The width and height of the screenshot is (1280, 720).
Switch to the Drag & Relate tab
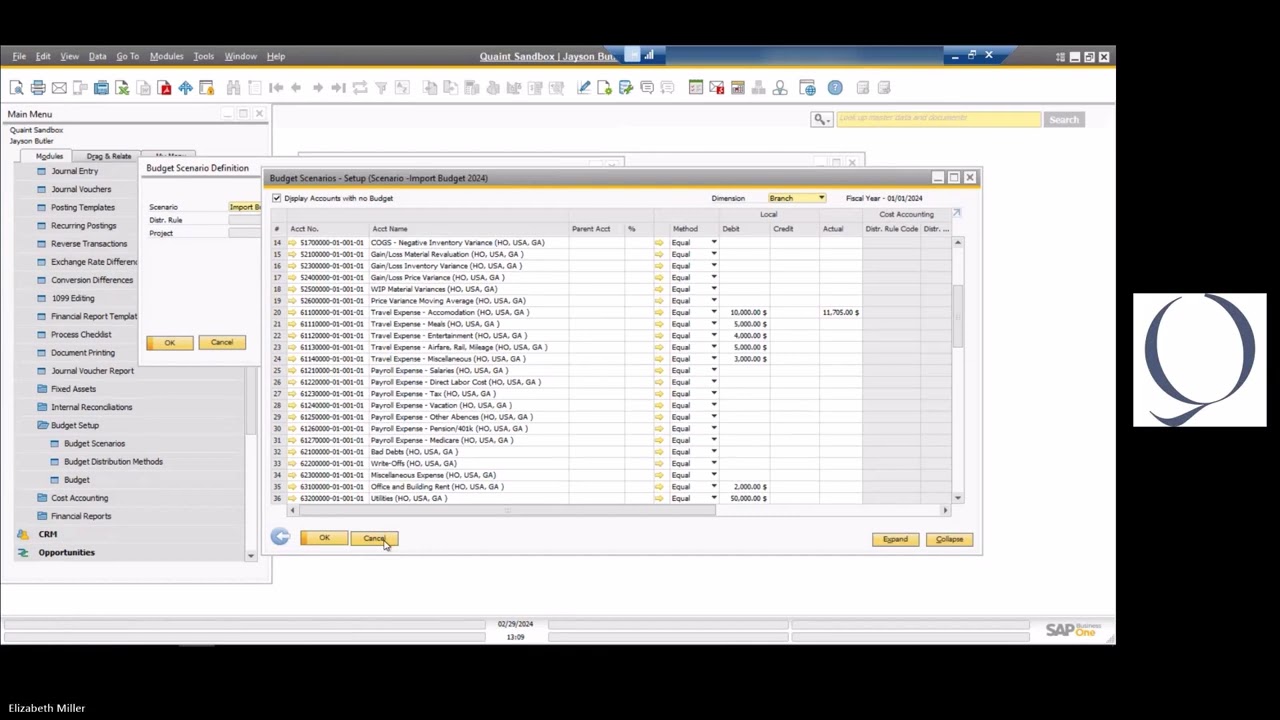point(108,156)
